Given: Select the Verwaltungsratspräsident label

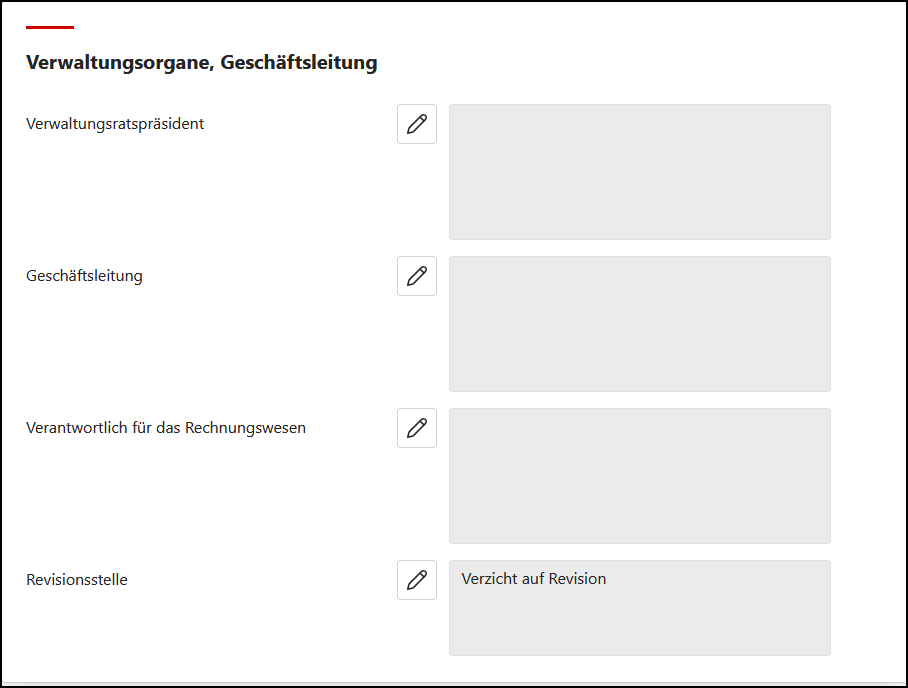Looking at the screenshot, I should coord(115,124).
